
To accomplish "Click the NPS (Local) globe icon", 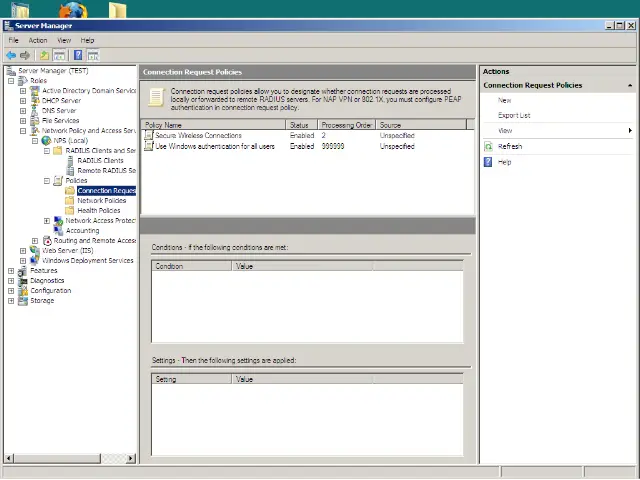I will coord(47,140).
